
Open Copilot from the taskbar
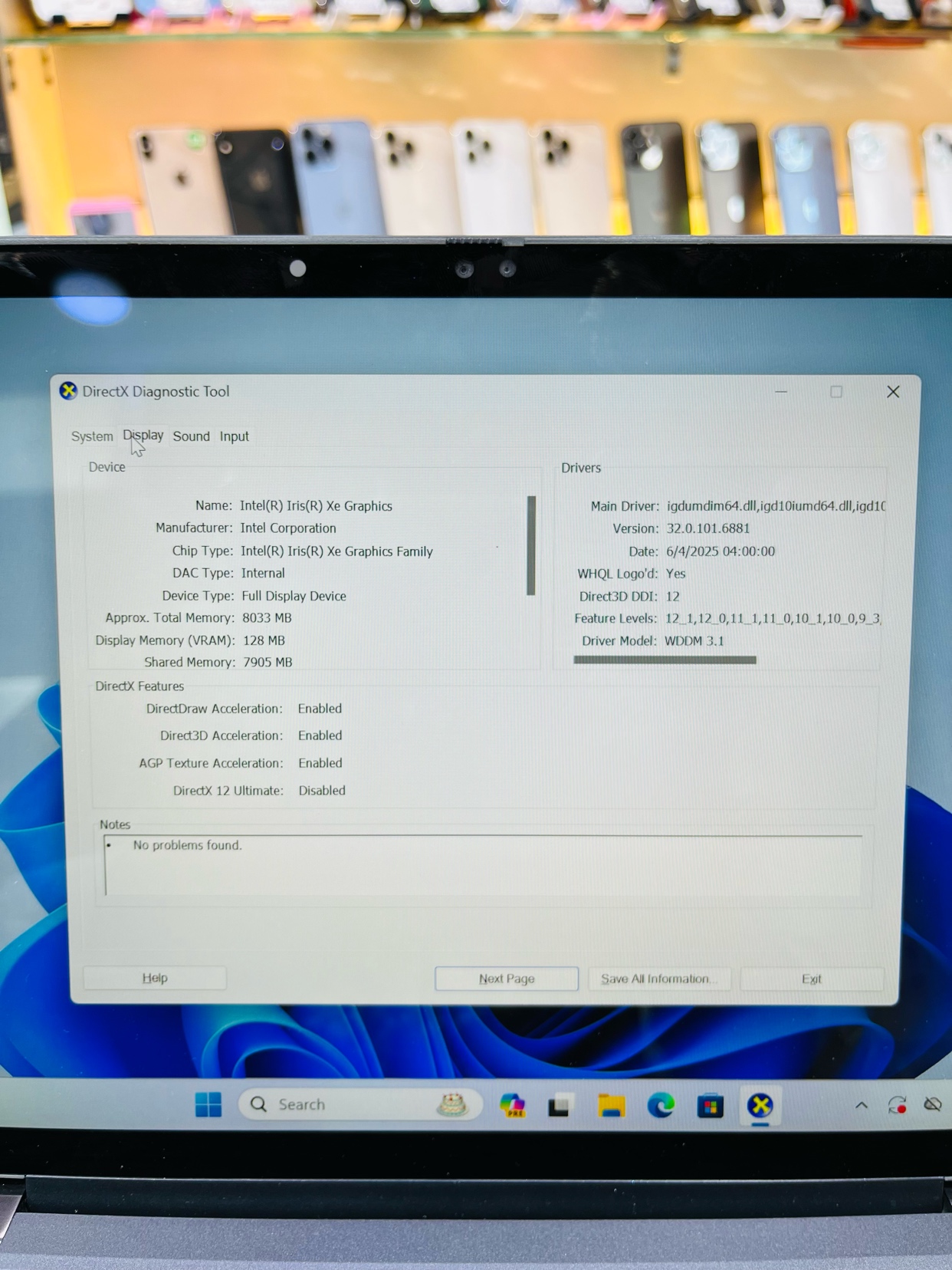512,1105
